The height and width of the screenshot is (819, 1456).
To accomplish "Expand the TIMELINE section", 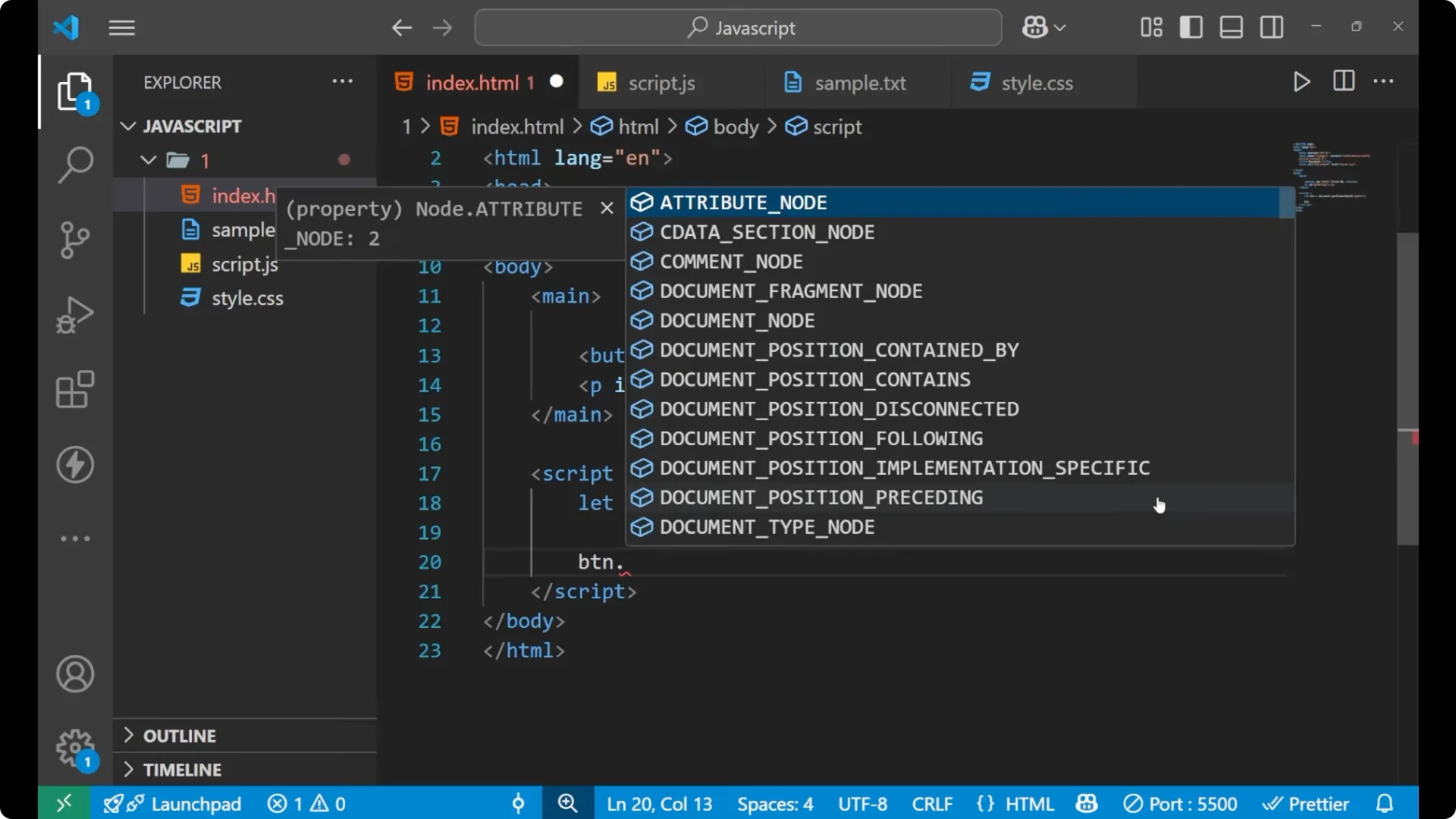I will pos(182,769).
